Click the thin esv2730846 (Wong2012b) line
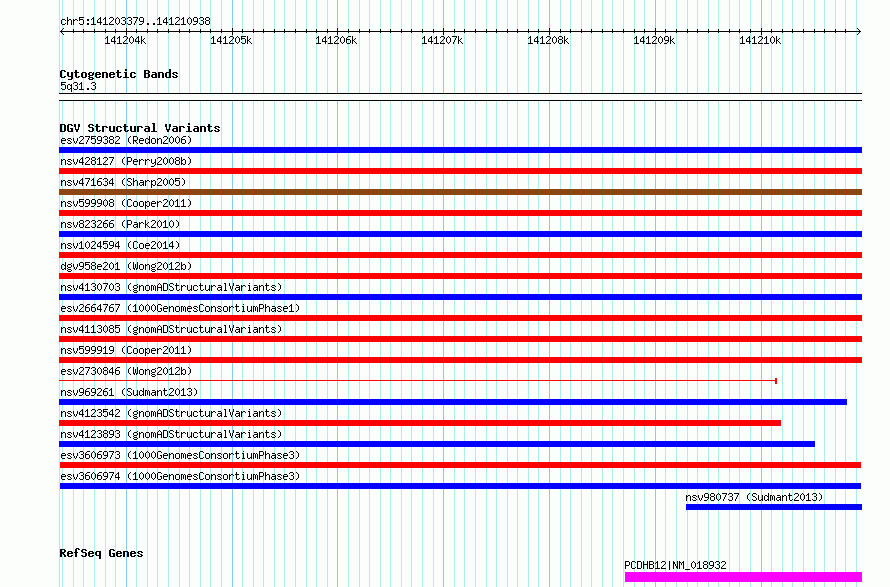Viewport: 890px width, 587px height. (418, 380)
